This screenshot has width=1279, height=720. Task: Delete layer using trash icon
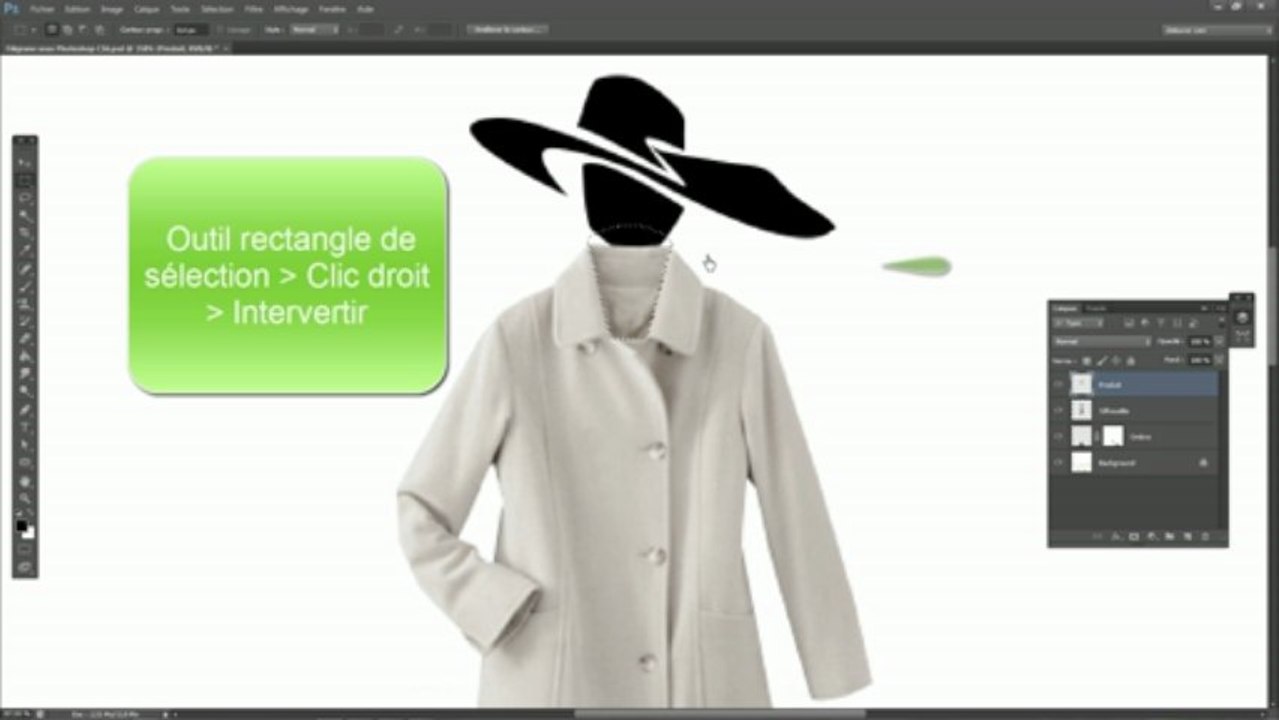click(1205, 537)
